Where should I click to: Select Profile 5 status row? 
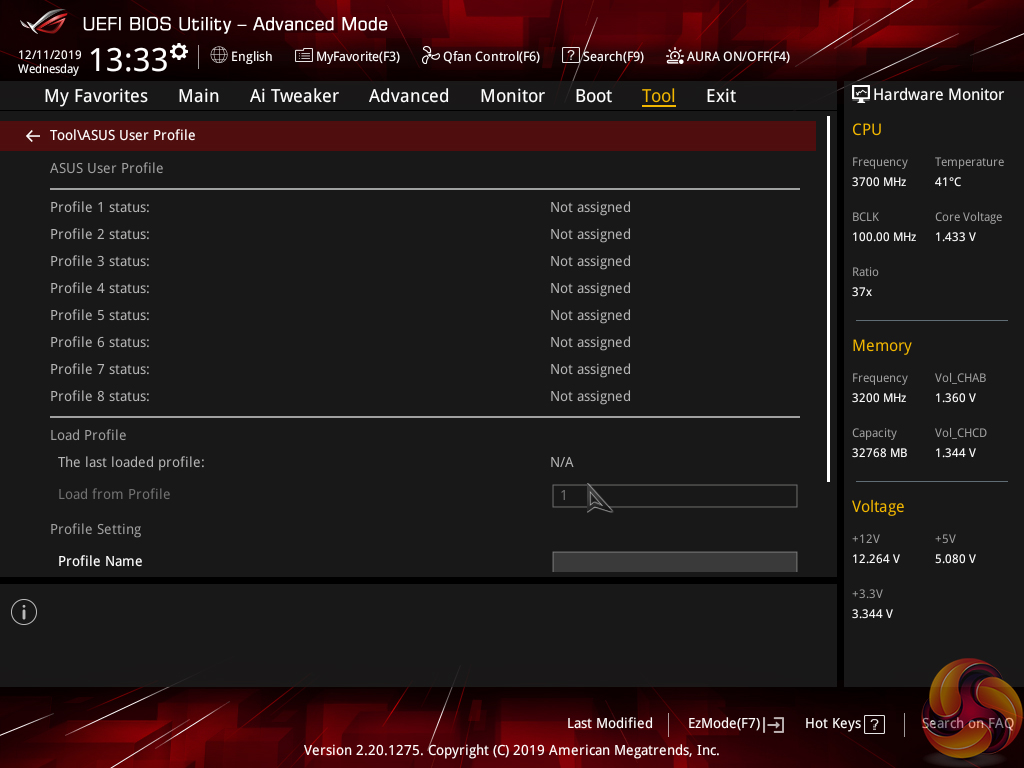[x=424, y=315]
